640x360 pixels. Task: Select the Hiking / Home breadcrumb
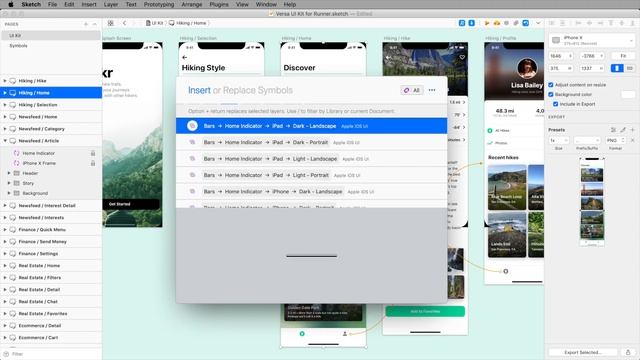point(188,23)
